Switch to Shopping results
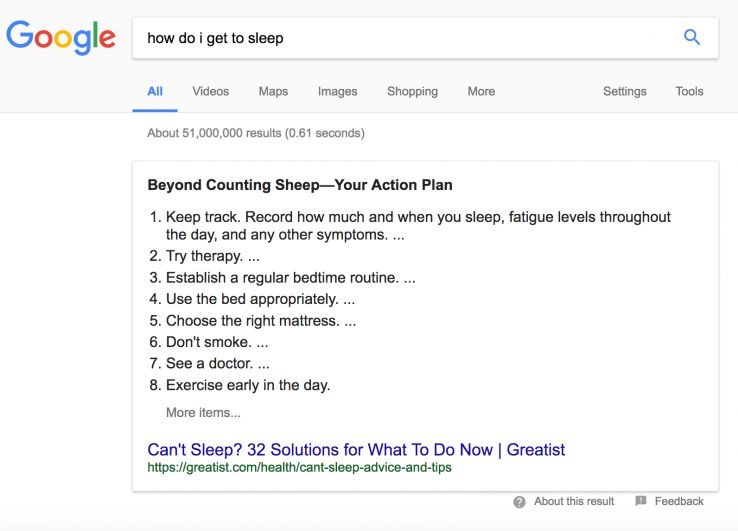This screenshot has width=738, height=531. 412,91
